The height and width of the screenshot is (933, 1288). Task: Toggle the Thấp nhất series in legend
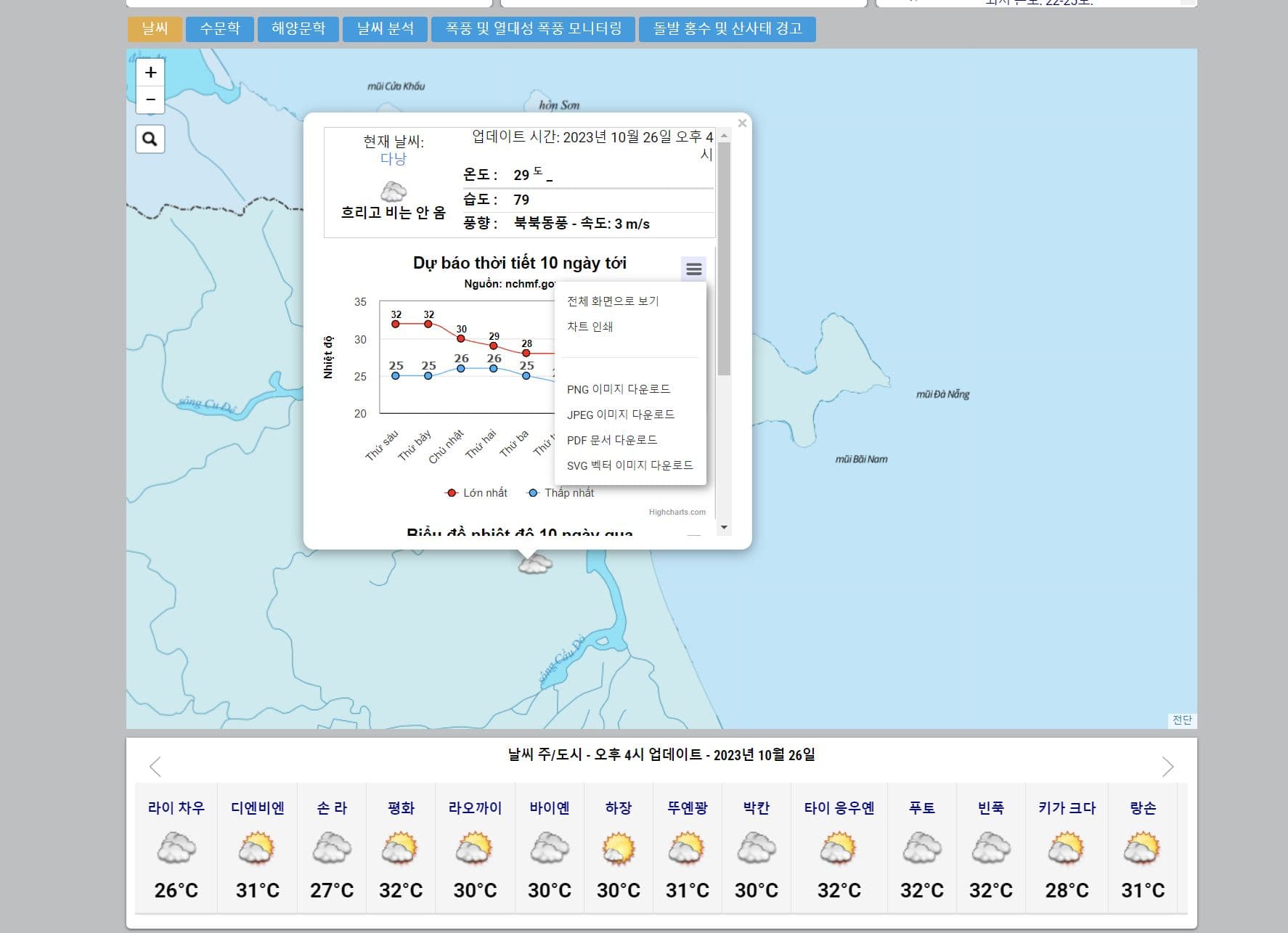click(561, 493)
